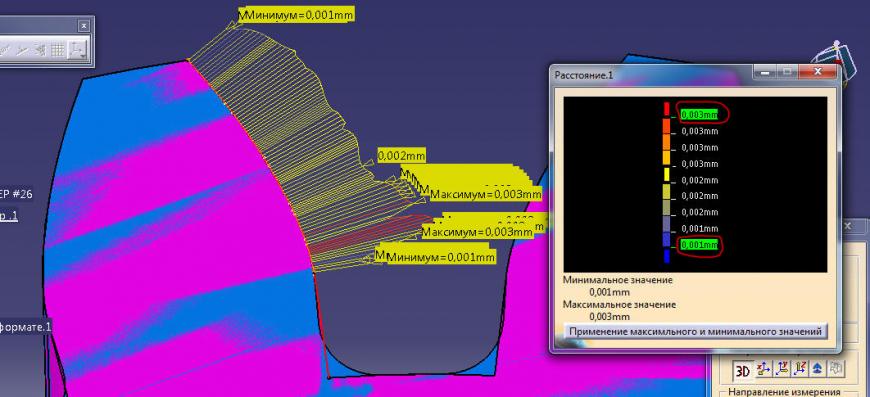Select the blue compass direction icon
This screenshot has width=870, height=397.
click(x=817, y=368)
